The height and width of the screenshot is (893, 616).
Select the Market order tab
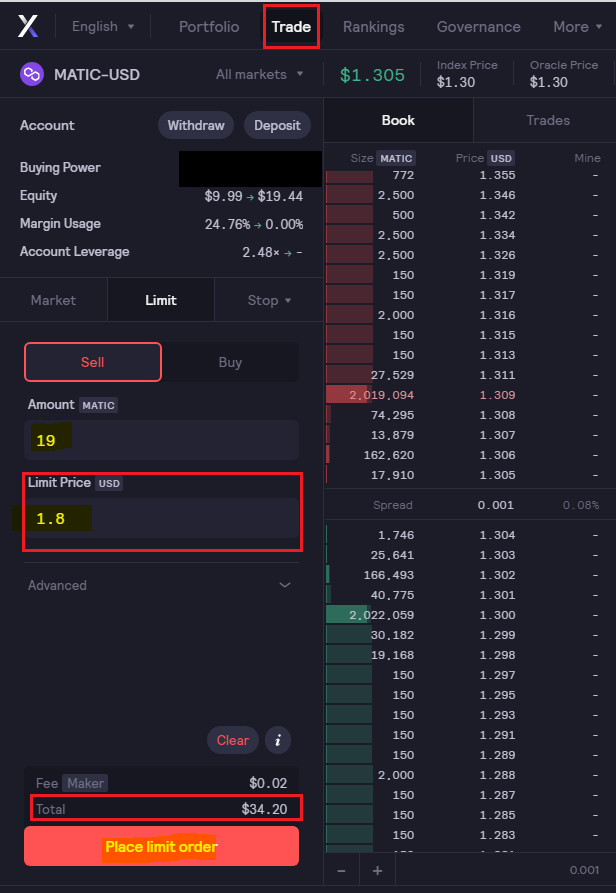[x=54, y=300]
